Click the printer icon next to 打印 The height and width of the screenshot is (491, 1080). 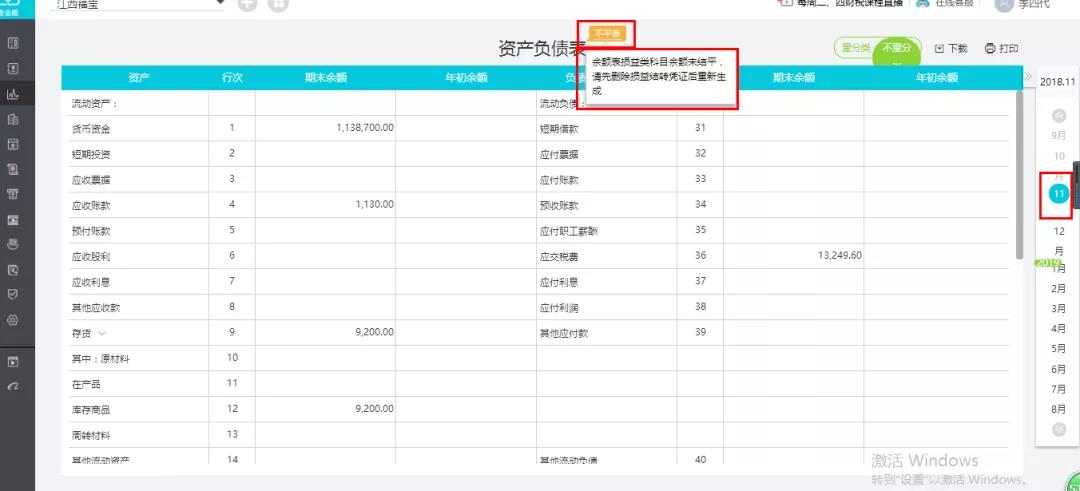click(x=990, y=48)
